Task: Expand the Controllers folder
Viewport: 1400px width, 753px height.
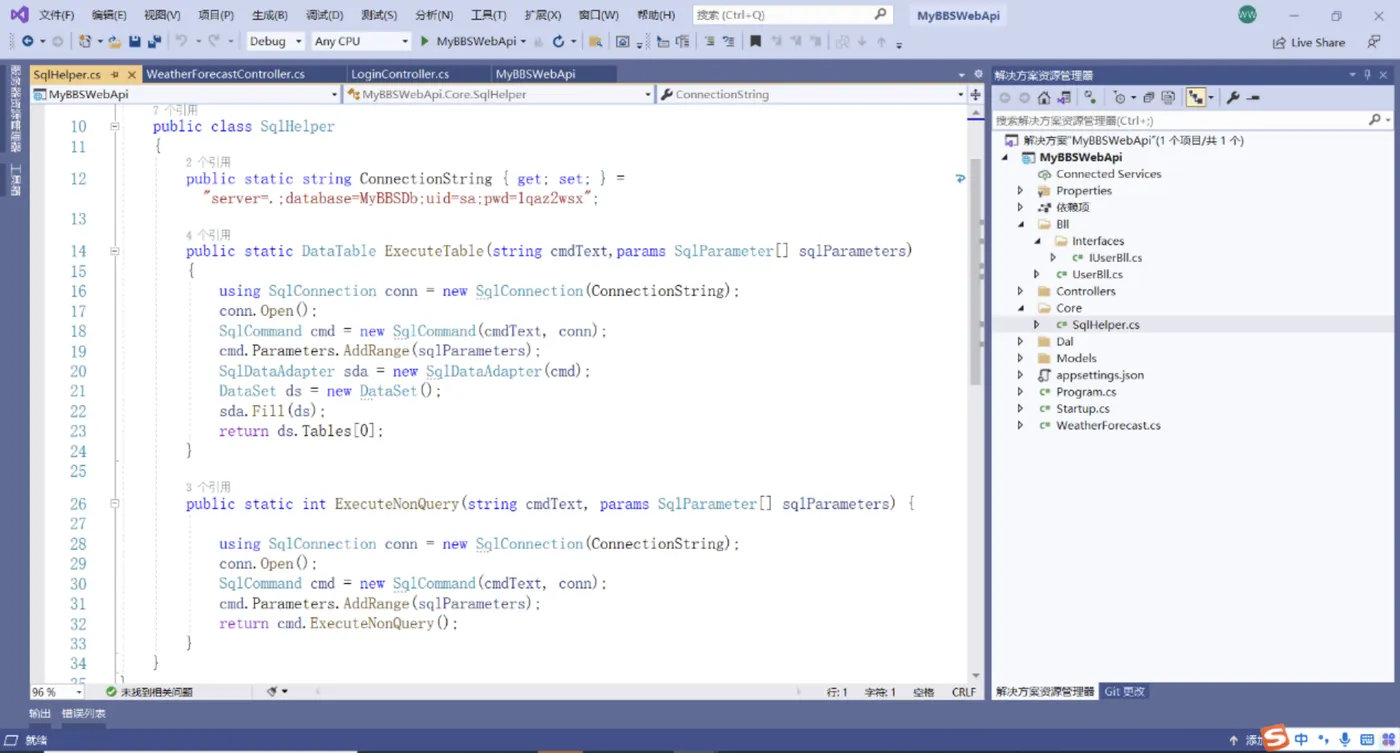Action: 1020,291
